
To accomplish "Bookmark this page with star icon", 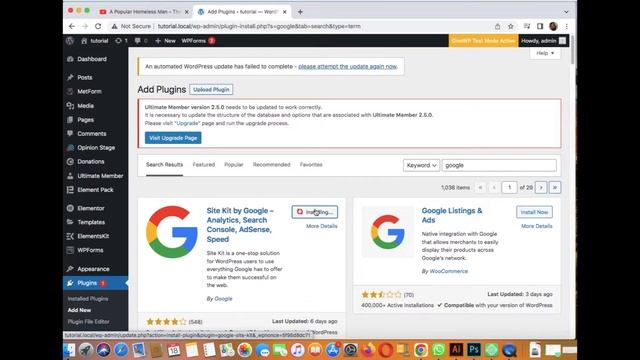I will [510, 26].
